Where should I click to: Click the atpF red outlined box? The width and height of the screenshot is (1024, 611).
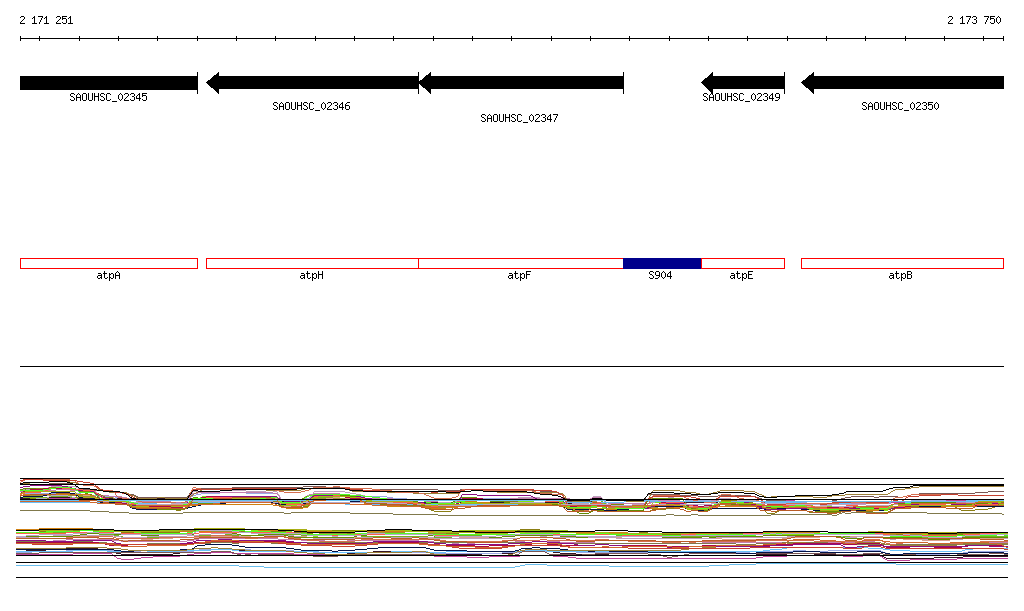tap(521, 264)
